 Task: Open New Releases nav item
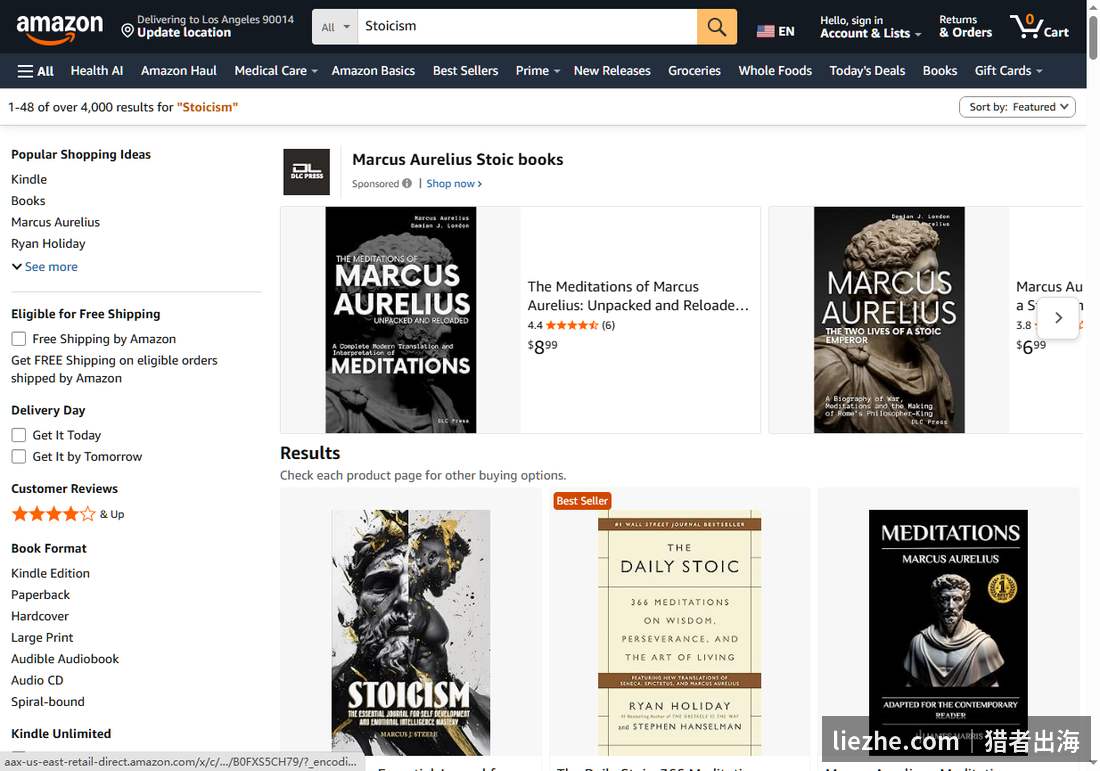(x=612, y=71)
